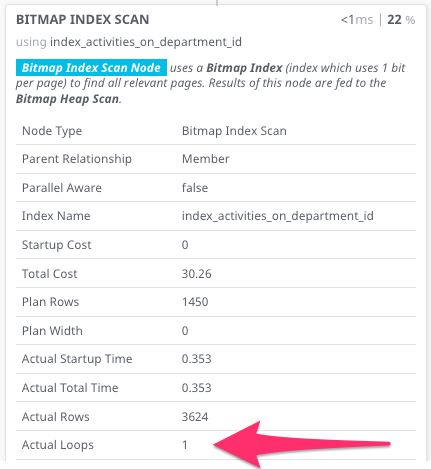Screen dimensions: 431x469
Task: Click the Actual Startup Time value
Action: [196, 359]
